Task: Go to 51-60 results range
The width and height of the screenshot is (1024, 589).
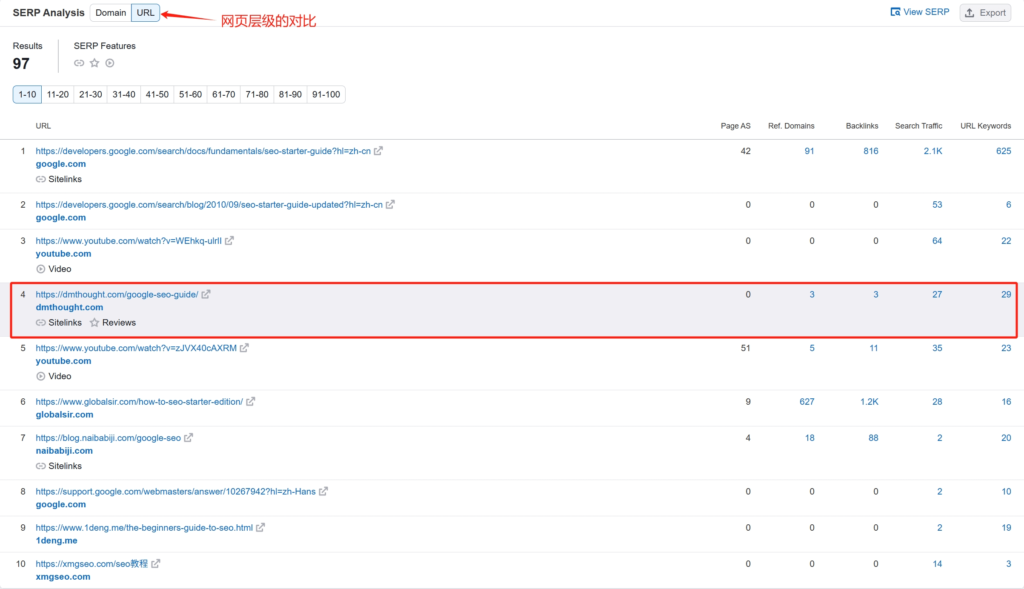Action: pyautogui.click(x=190, y=95)
